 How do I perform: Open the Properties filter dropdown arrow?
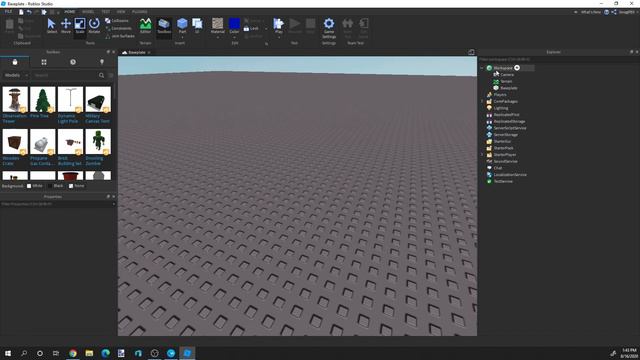113,204
